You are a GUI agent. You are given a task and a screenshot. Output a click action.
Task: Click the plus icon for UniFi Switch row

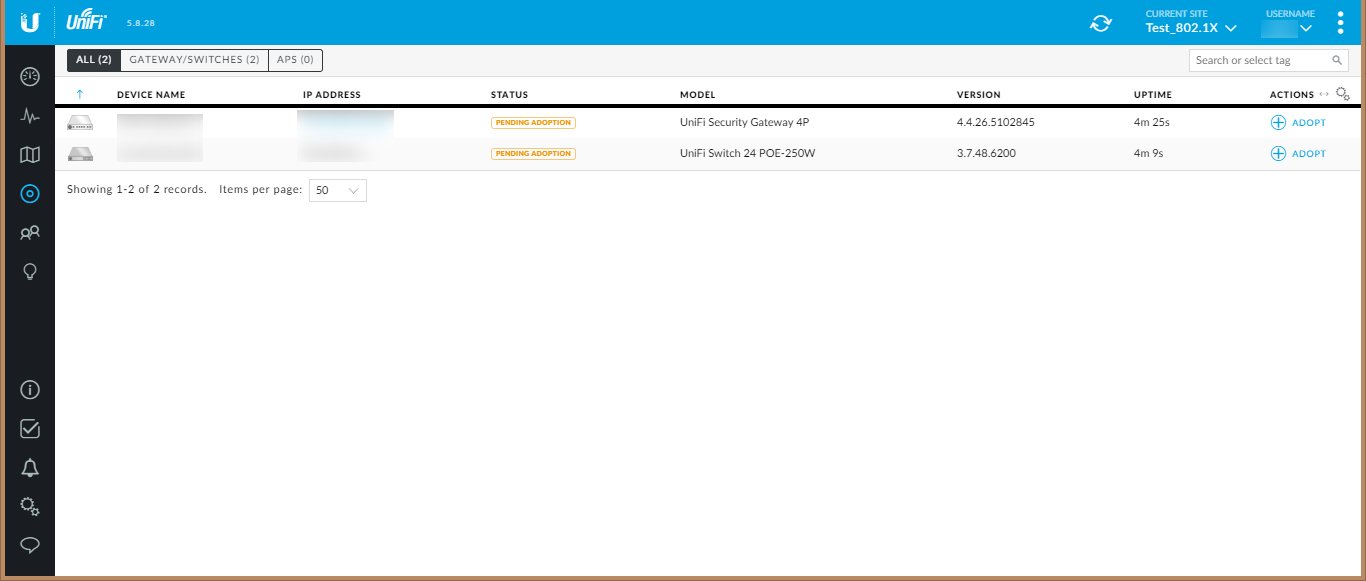pyautogui.click(x=1278, y=154)
